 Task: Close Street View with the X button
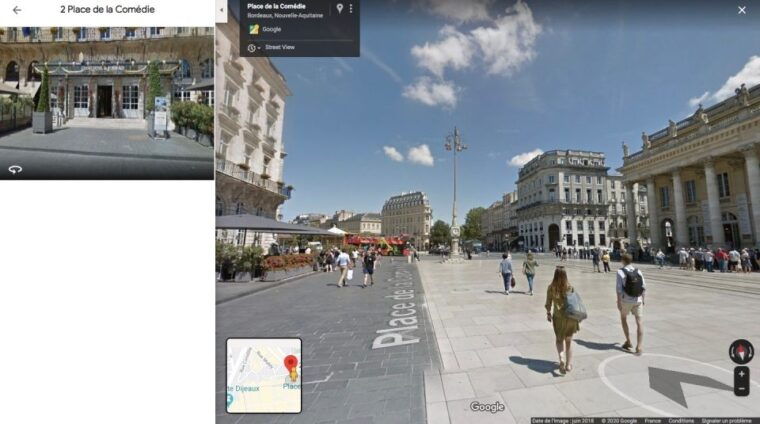741,10
